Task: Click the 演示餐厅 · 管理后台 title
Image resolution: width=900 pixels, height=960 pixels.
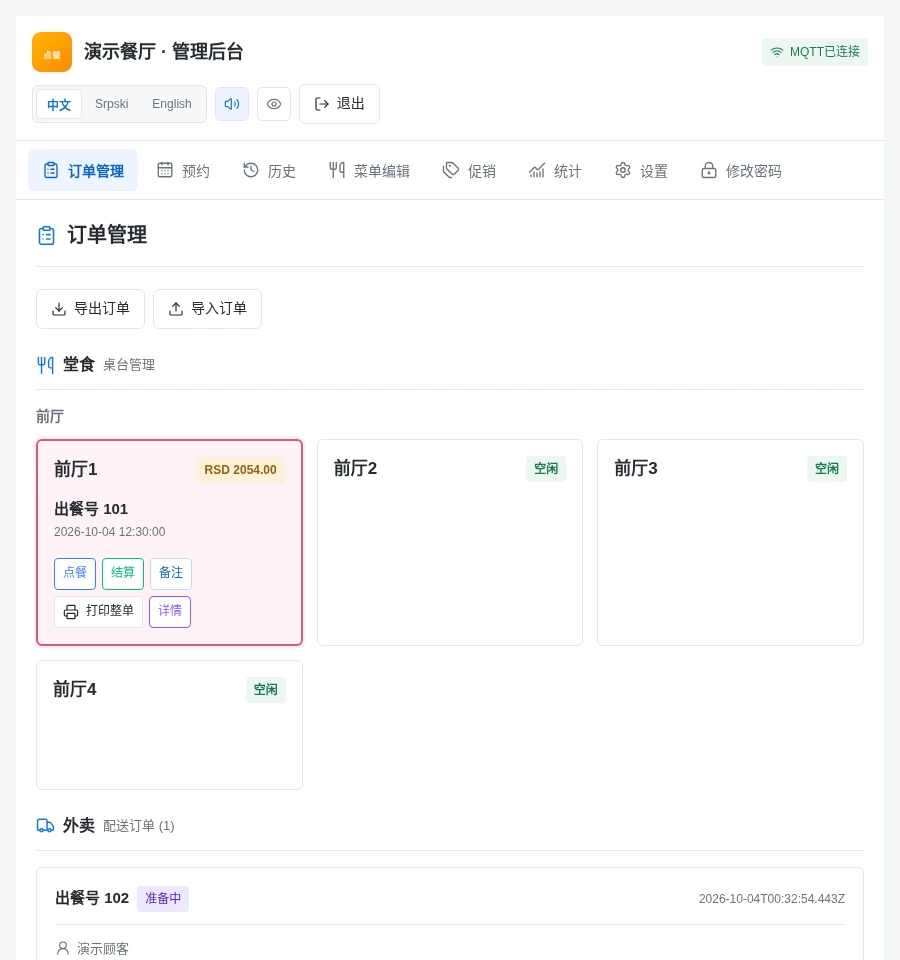Action: pyautogui.click(x=163, y=52)
